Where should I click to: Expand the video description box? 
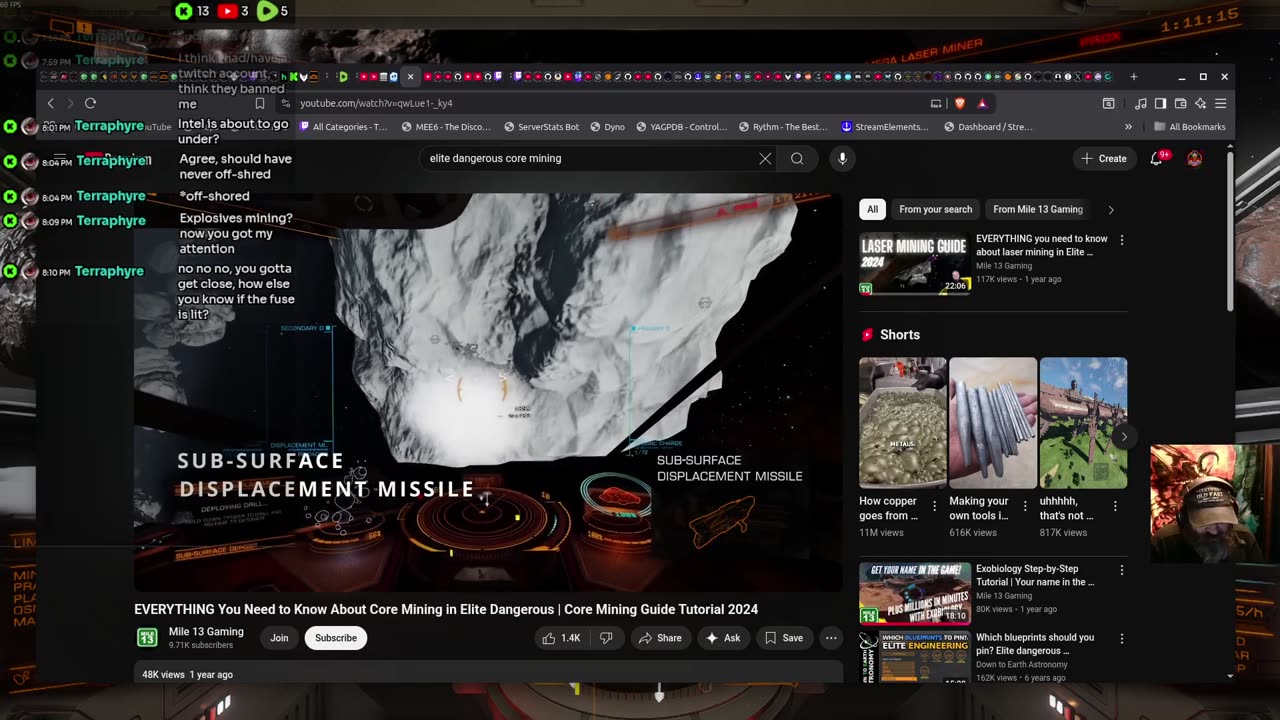(x=488, y=672)
